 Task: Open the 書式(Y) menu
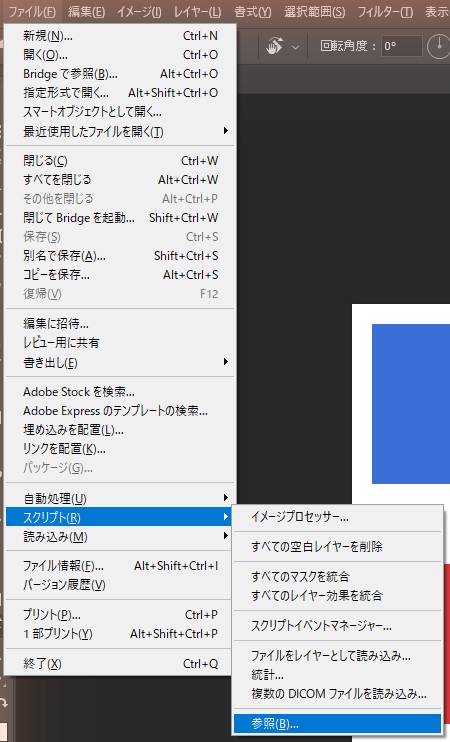pyautogui.click(x=253, y=11)
